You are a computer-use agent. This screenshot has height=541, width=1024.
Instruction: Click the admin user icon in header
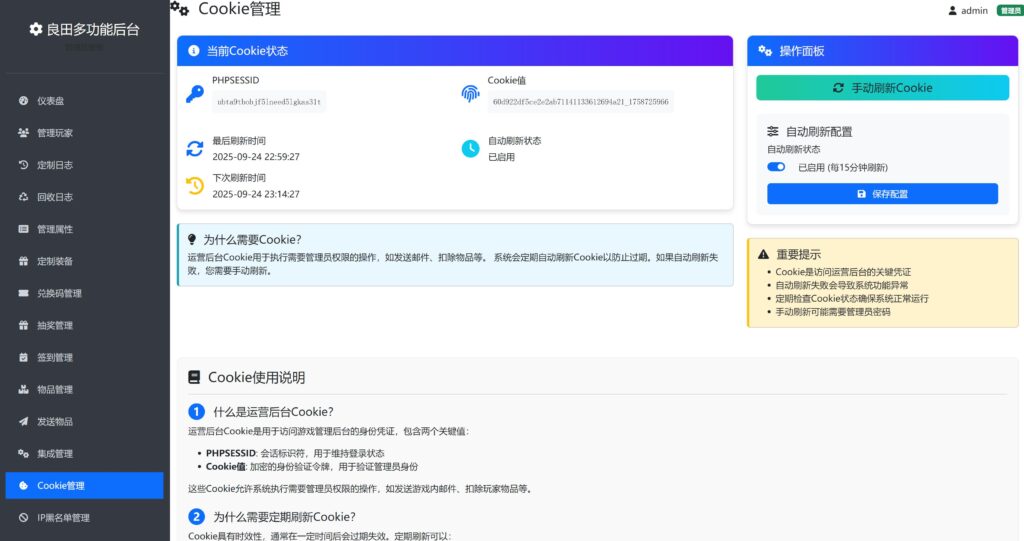coord(952,11)
